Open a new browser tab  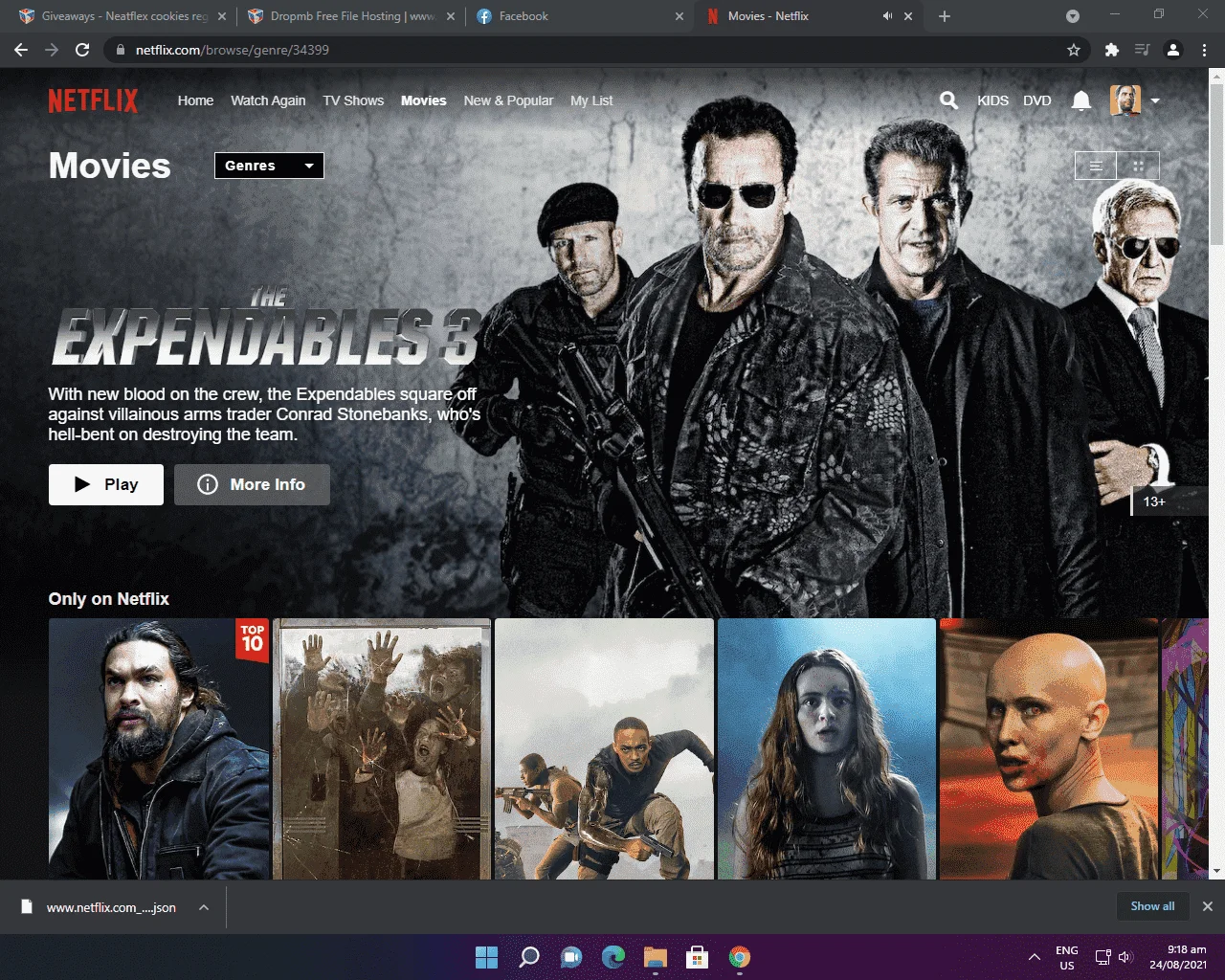(945, 16)
